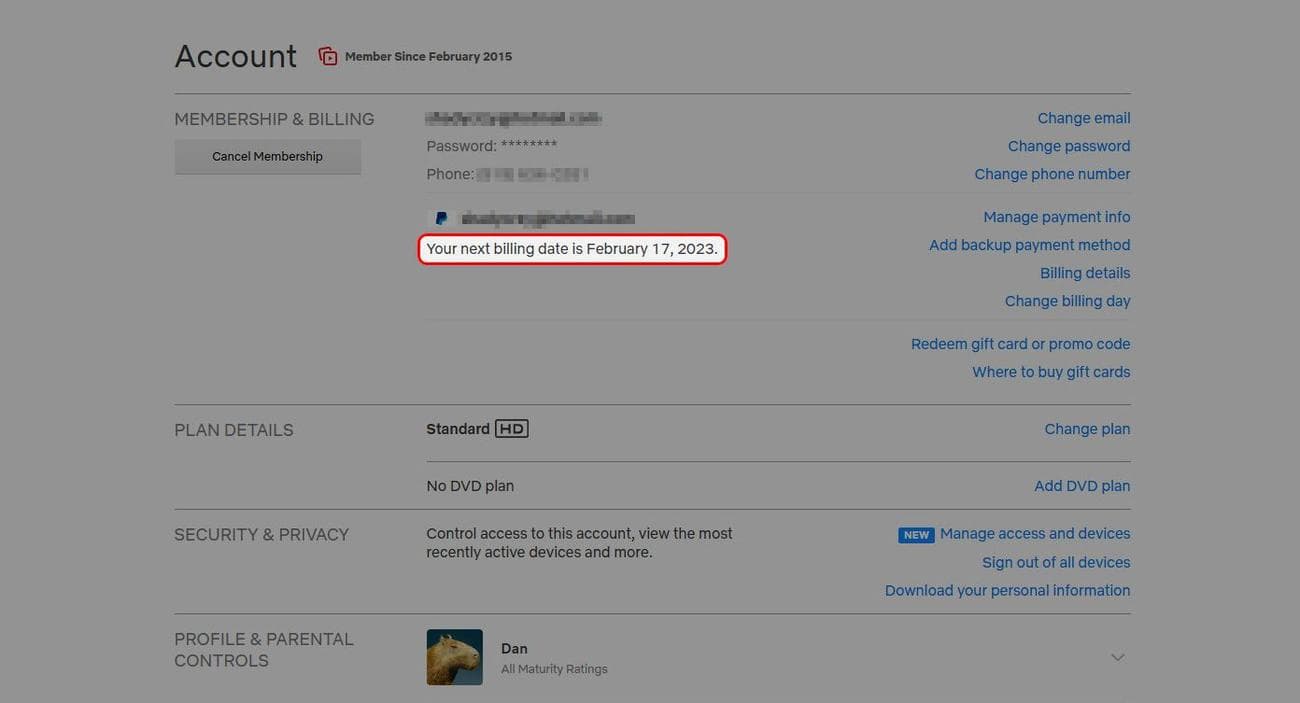Click Change billing day link

pyautogui.click(x=1067, y=301)
